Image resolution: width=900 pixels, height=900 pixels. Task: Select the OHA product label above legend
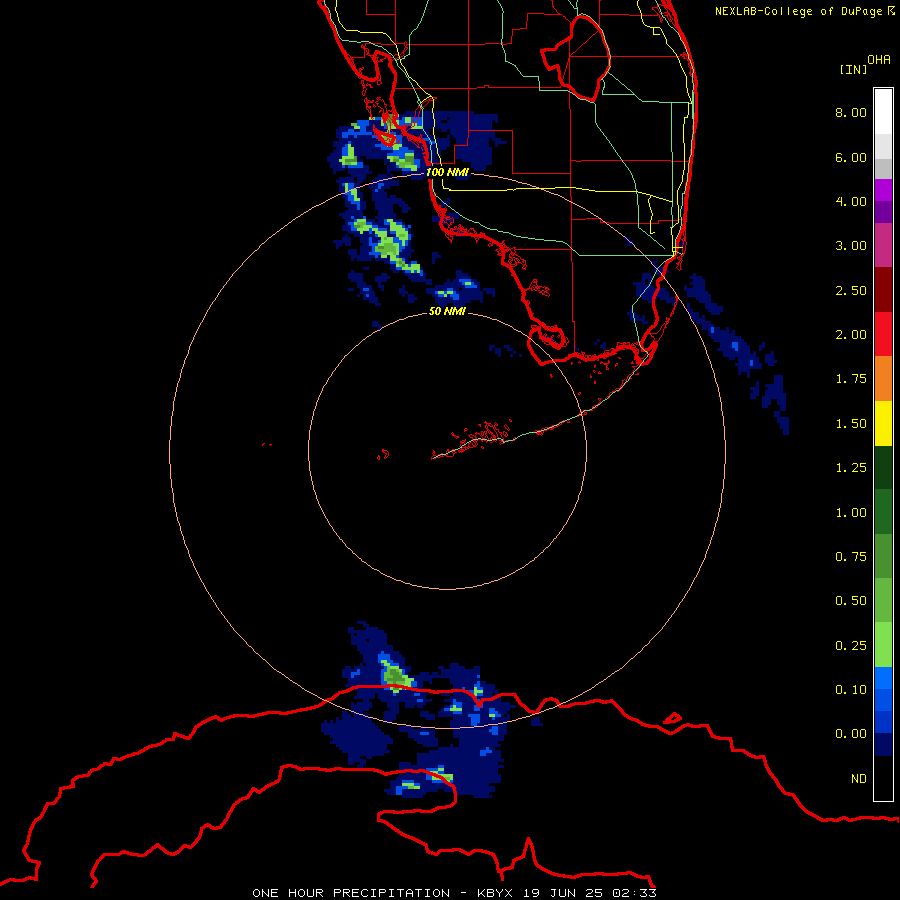[x=879, y=60]
